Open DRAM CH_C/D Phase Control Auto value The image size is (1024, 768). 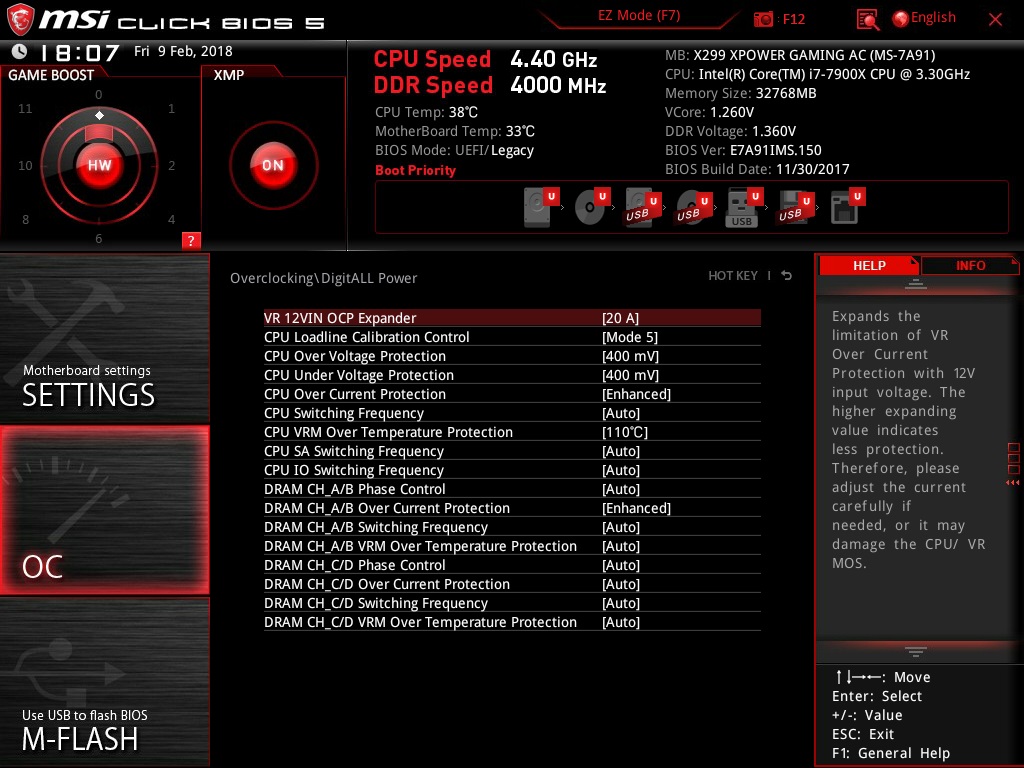[621, 564]
